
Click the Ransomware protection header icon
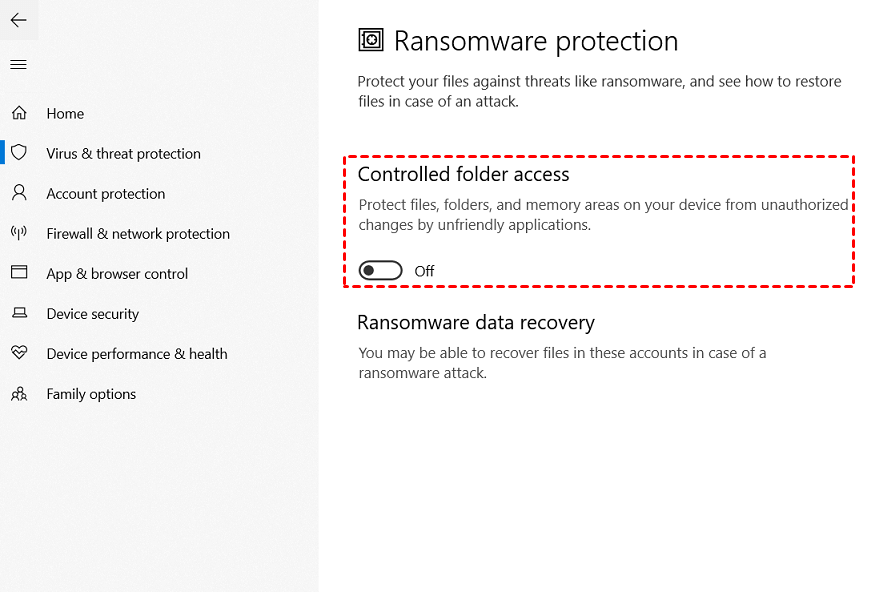coord(371,40)
